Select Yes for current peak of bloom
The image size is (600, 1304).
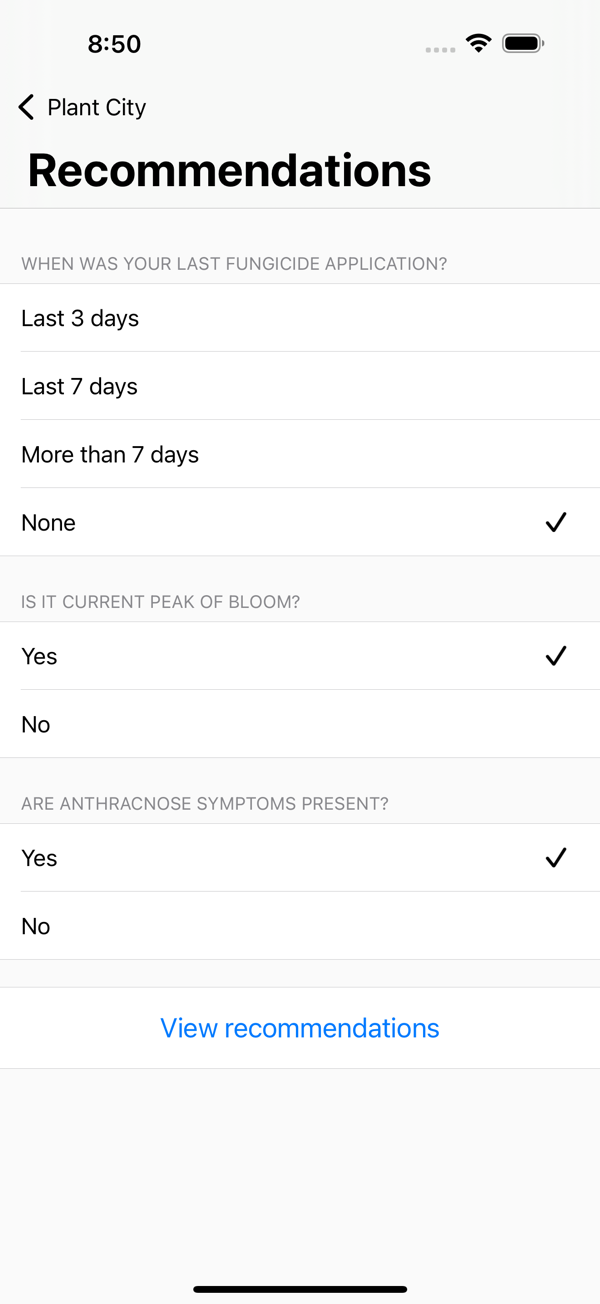[300, 656]
